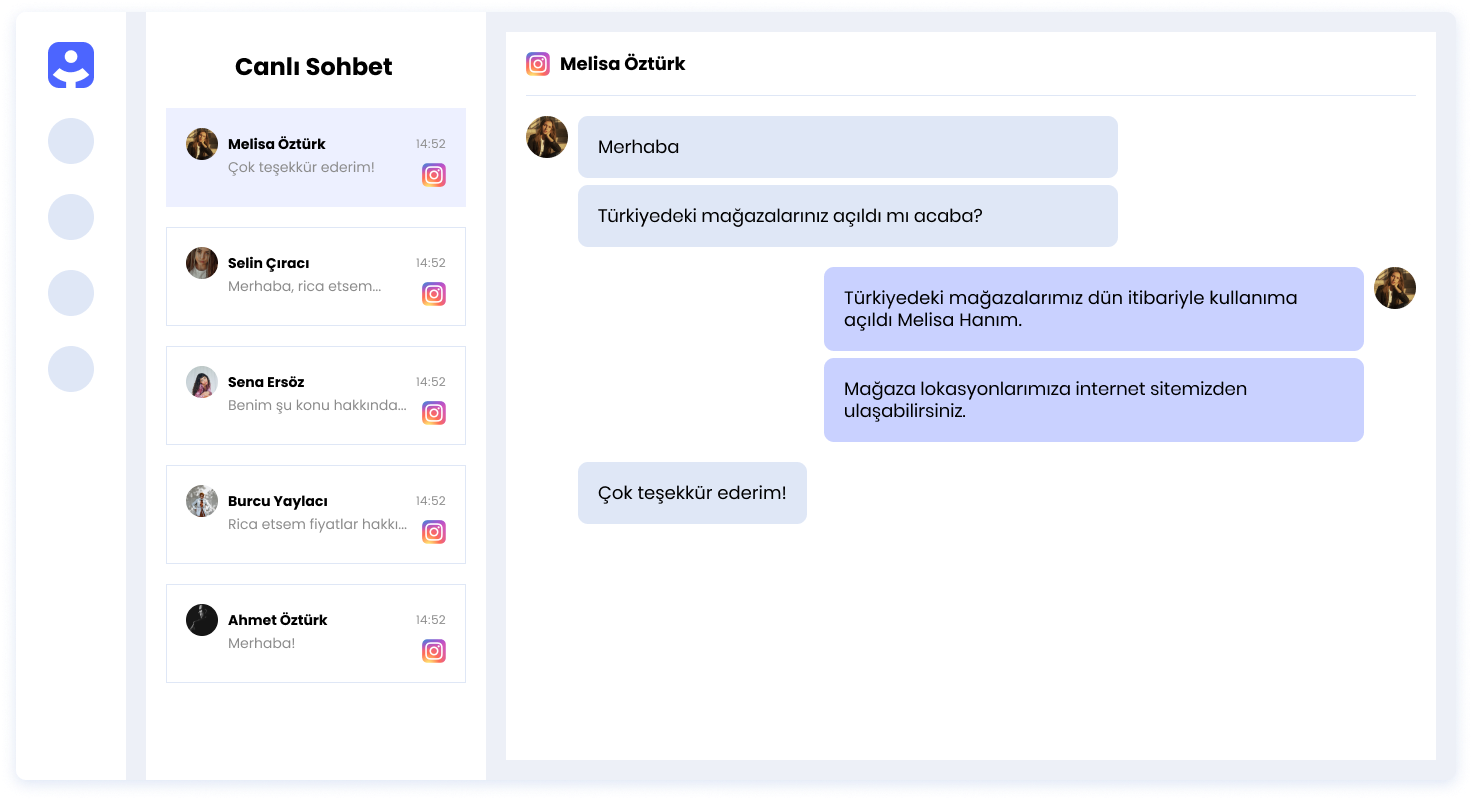Click the chat app logo in the sidebar
Image resolution: width=1472 pixels, height=800 pixels.
click(70, 63)
